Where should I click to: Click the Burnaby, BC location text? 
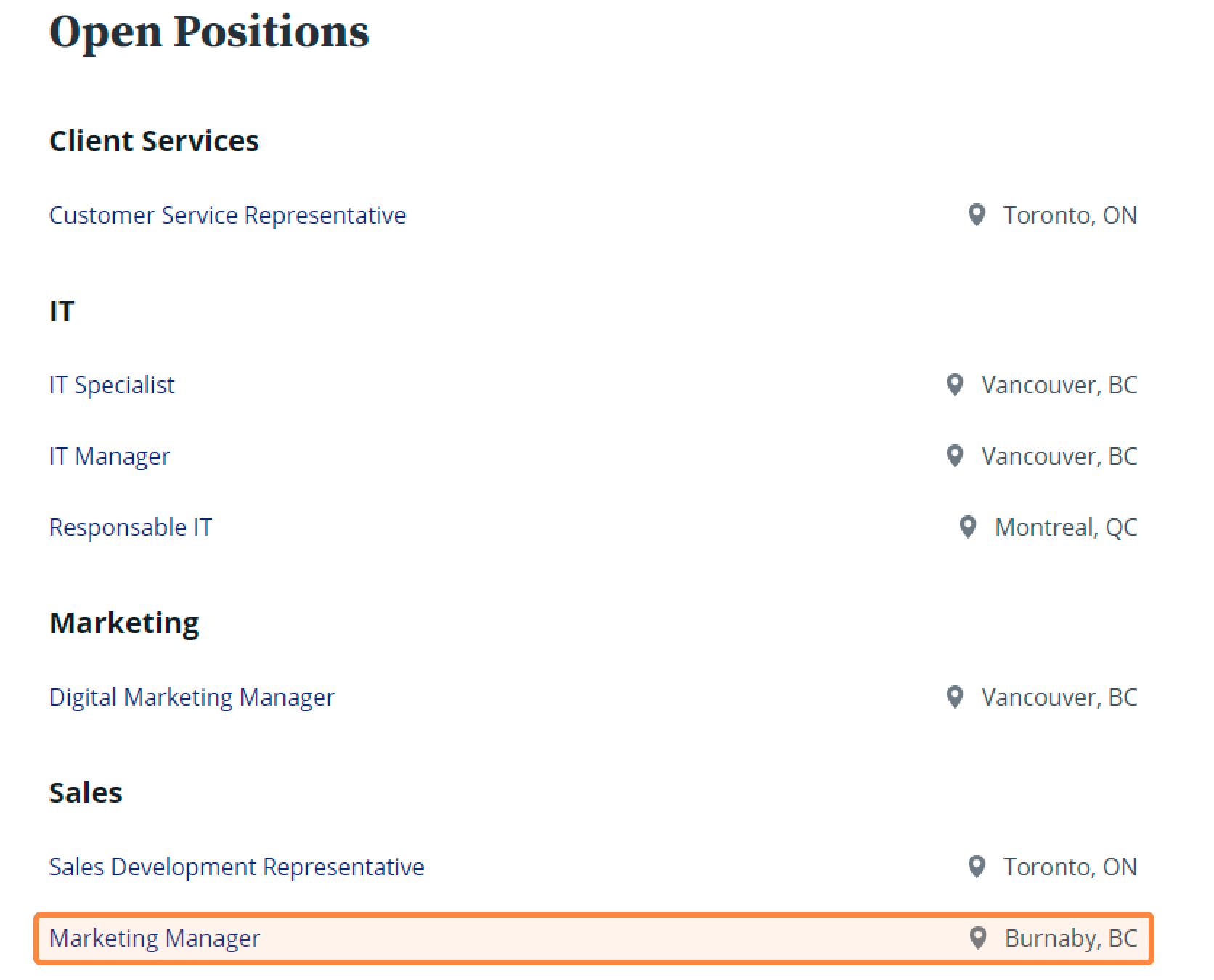(1071, 939)
